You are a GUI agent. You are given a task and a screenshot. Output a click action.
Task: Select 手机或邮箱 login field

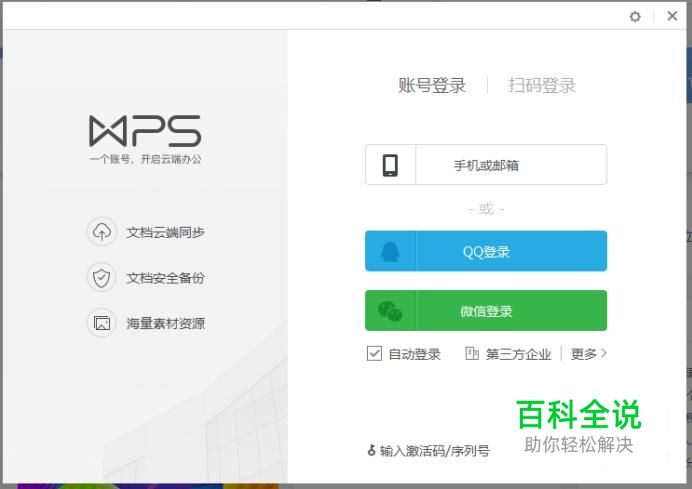click(486, 165)
